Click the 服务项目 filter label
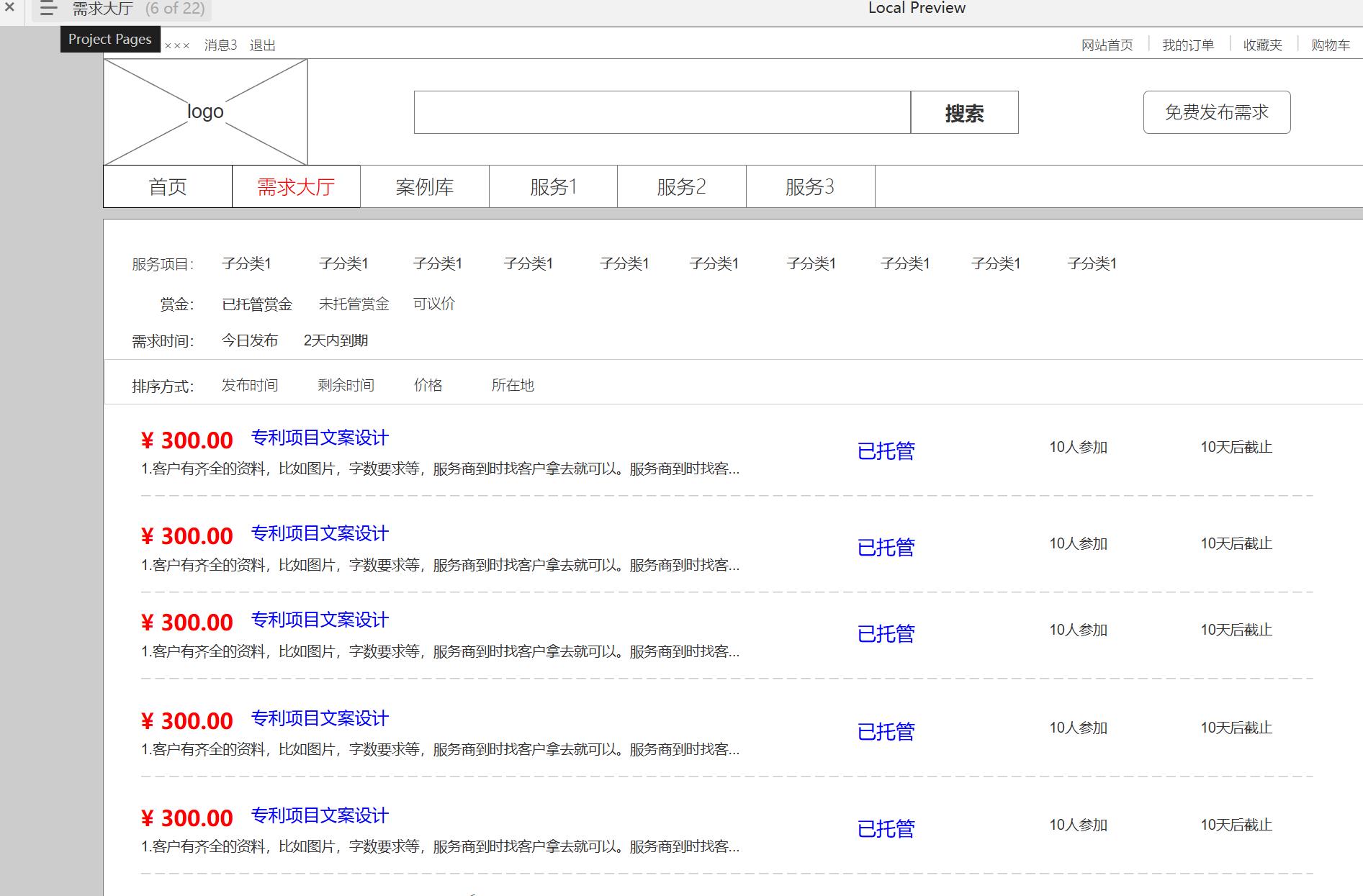1363x896 pixels. click(163, 264)
